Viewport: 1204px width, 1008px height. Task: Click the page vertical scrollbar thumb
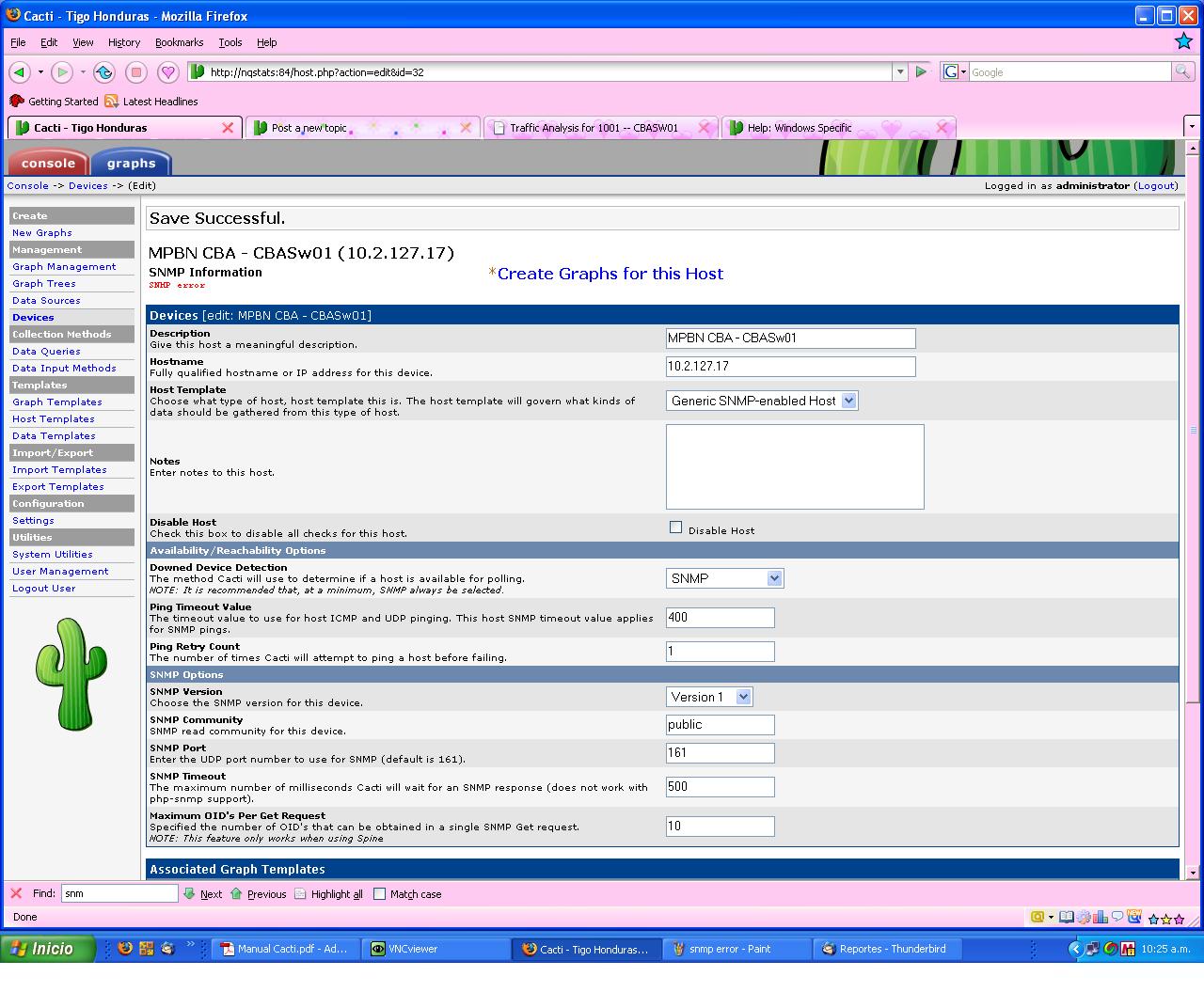coord(1193,431)
